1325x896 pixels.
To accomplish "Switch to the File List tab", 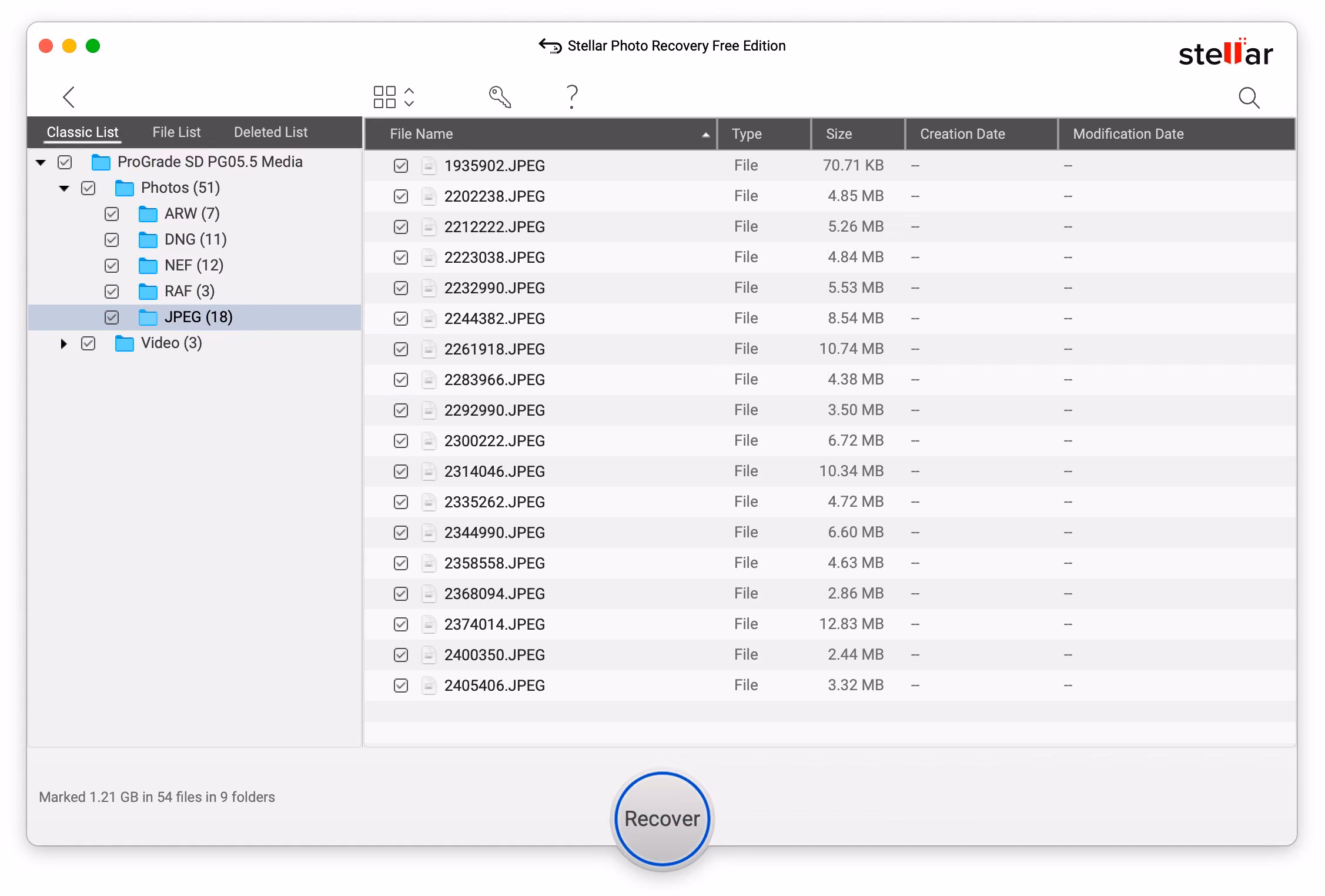I will 176,132.
